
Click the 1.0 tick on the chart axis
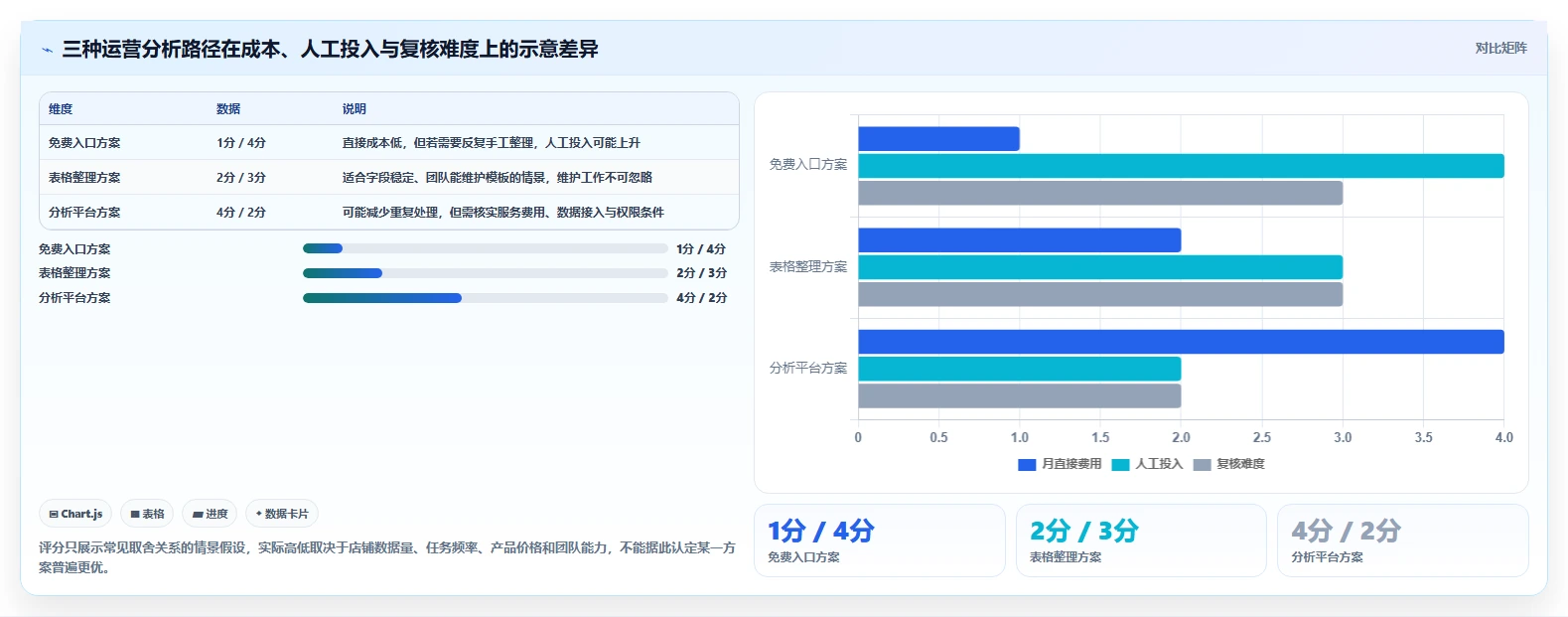pyautogui.click(x=1020, y=437)
